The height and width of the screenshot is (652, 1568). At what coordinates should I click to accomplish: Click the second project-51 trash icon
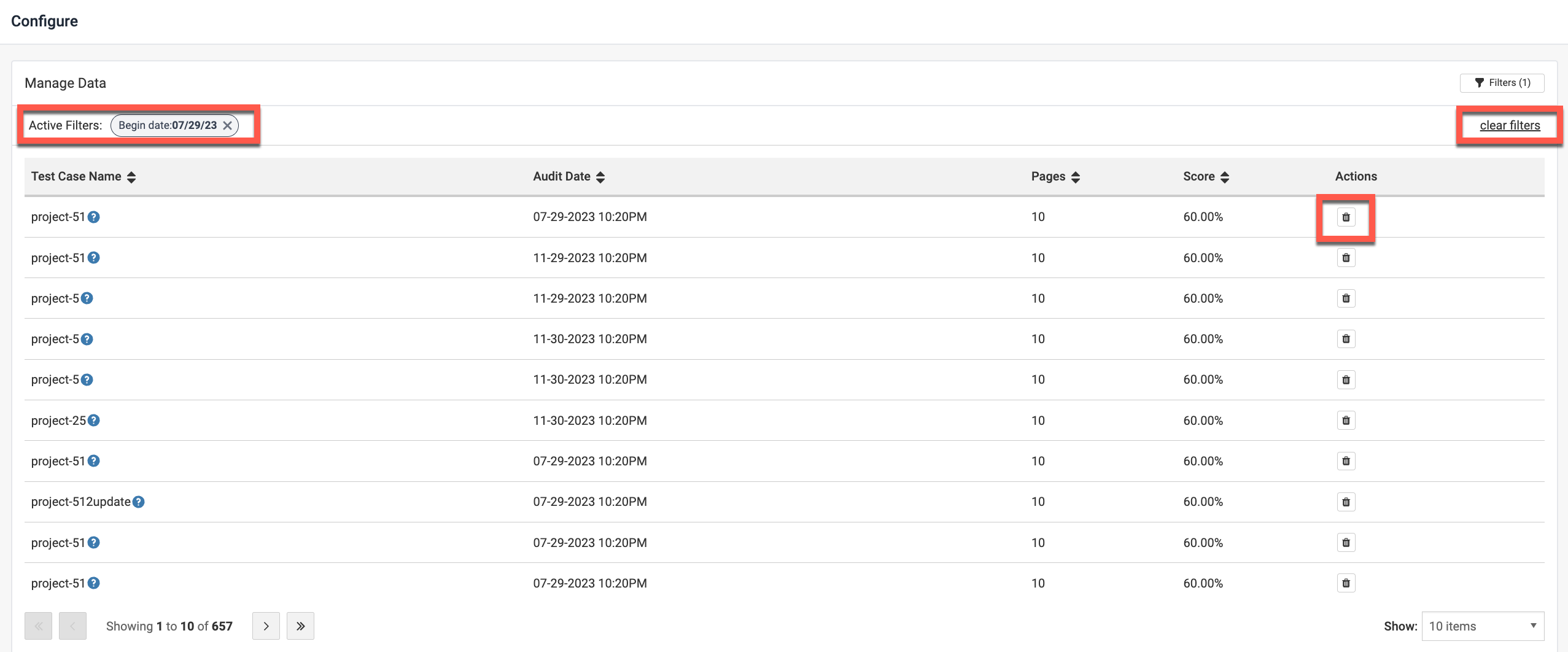click(x=1346, y=258)
